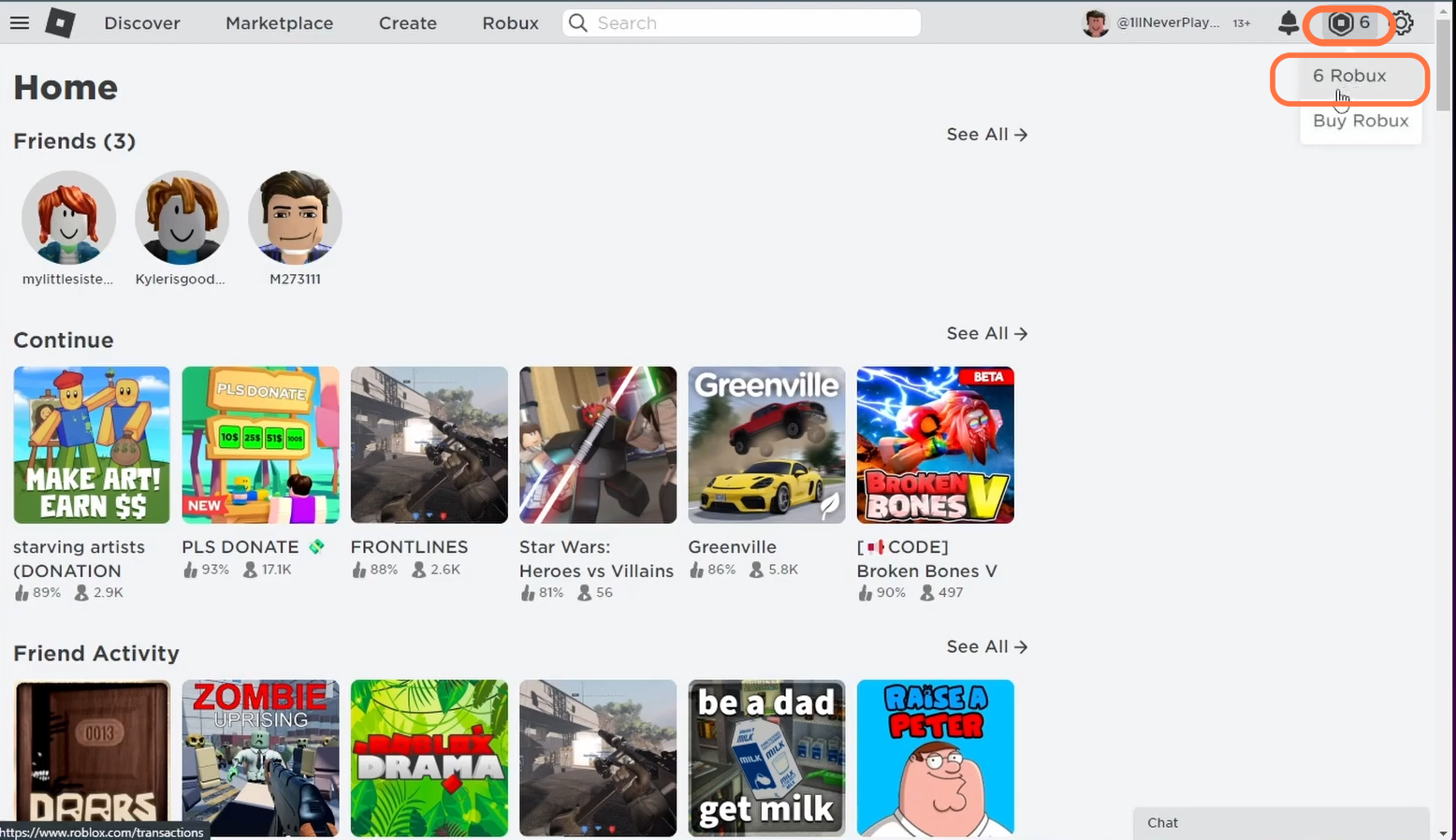Click the thumbs-up icon beside 88%
The height and width of the screenshot is (840, 1456).
[358, 569]
